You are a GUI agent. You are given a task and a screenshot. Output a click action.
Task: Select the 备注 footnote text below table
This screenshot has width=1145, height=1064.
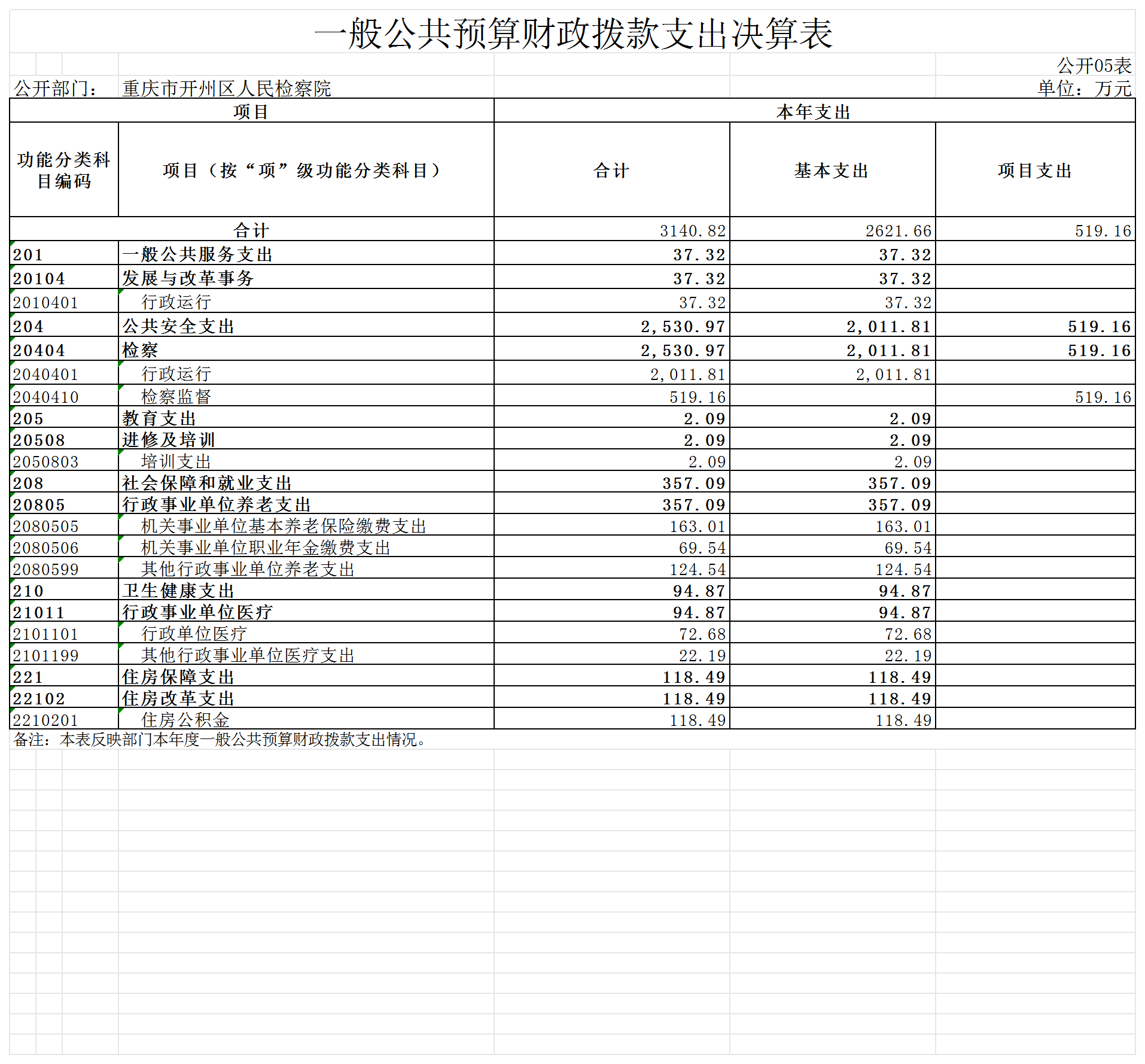(x=221, y=740)
